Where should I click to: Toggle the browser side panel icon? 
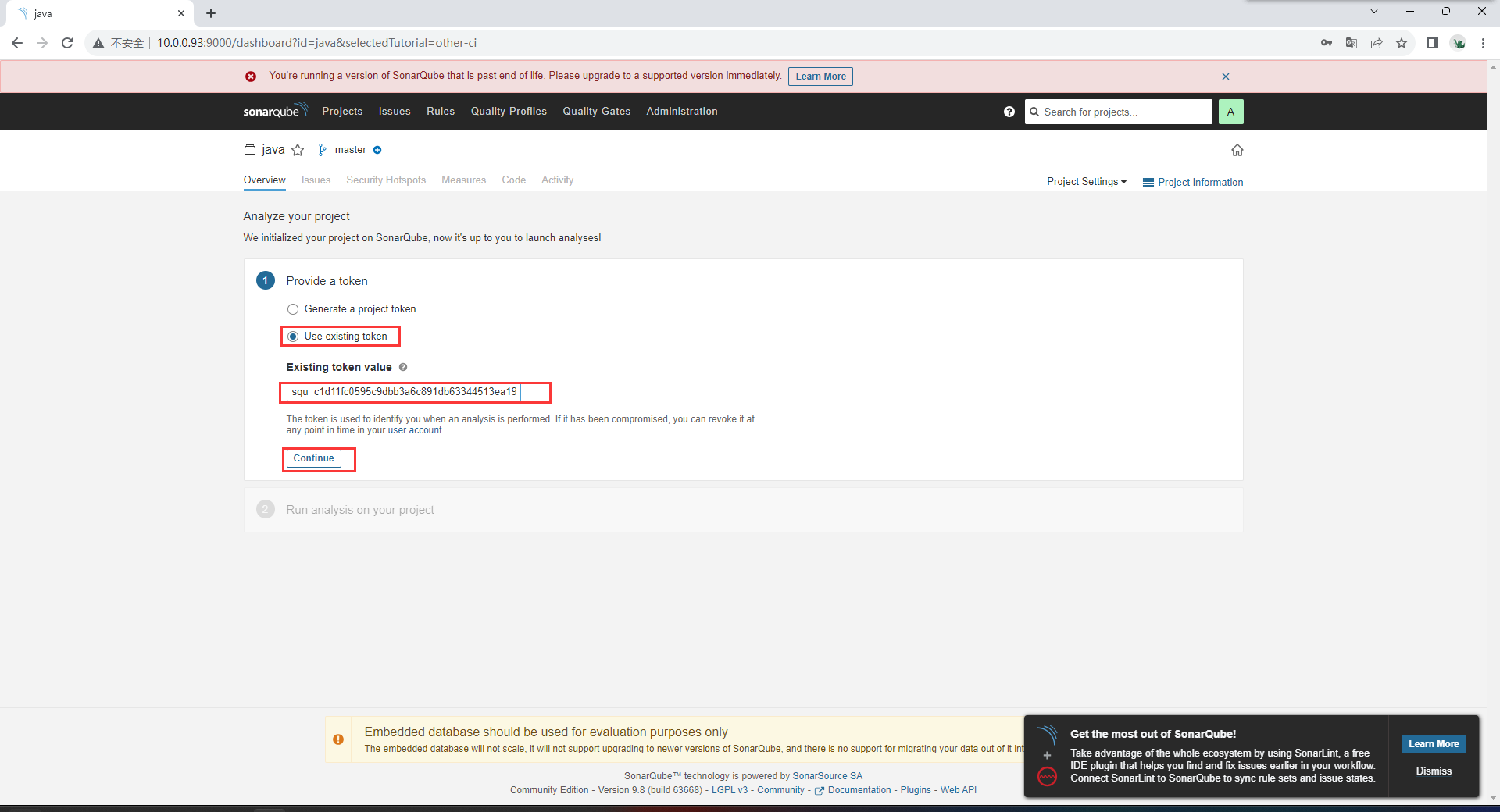(x=1433, y=43)
